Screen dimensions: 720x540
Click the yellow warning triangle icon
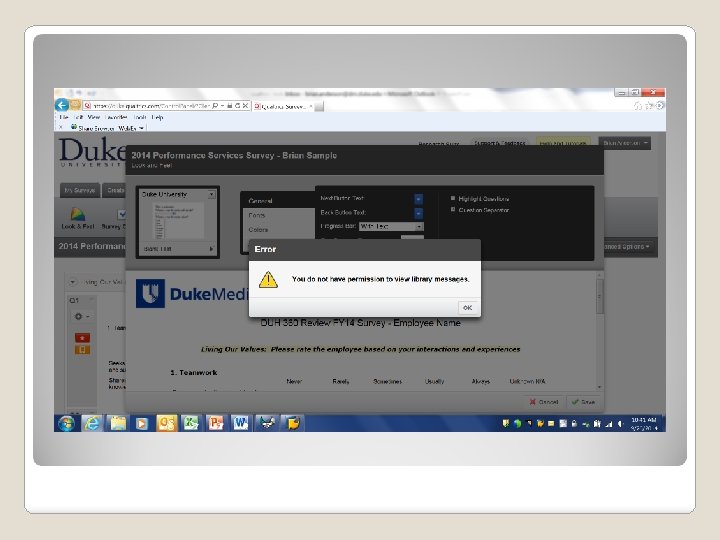click(268, 279)
